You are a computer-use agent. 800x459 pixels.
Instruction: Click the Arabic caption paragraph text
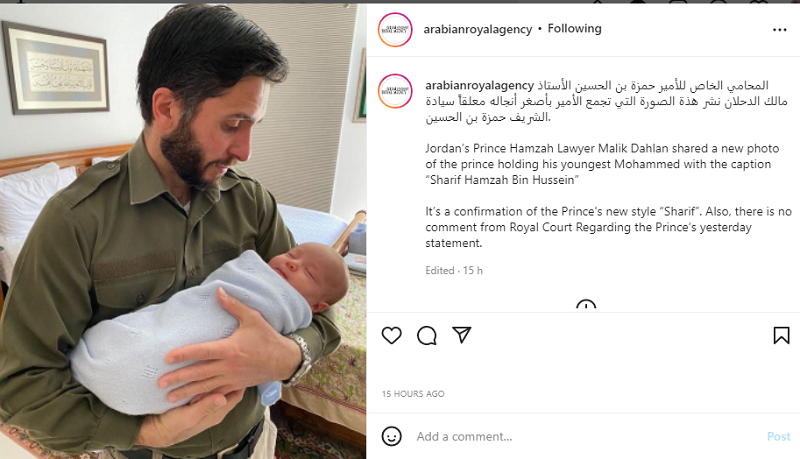607,101
